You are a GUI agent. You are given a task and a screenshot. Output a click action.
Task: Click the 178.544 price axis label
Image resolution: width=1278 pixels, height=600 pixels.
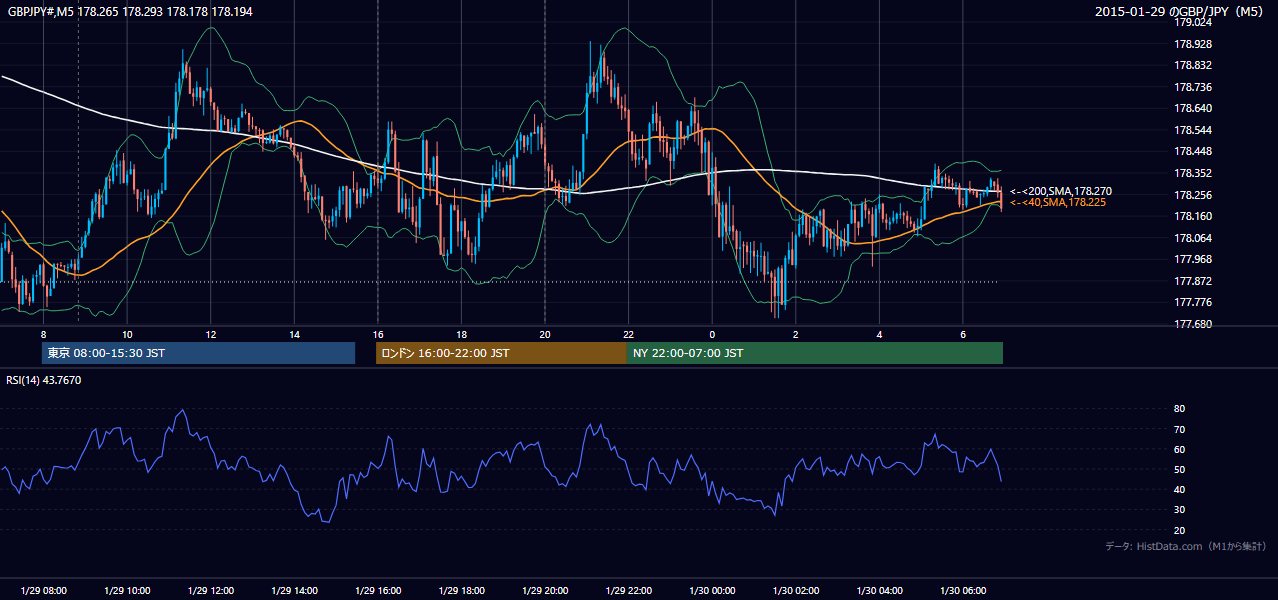[x=1192, y=130]
